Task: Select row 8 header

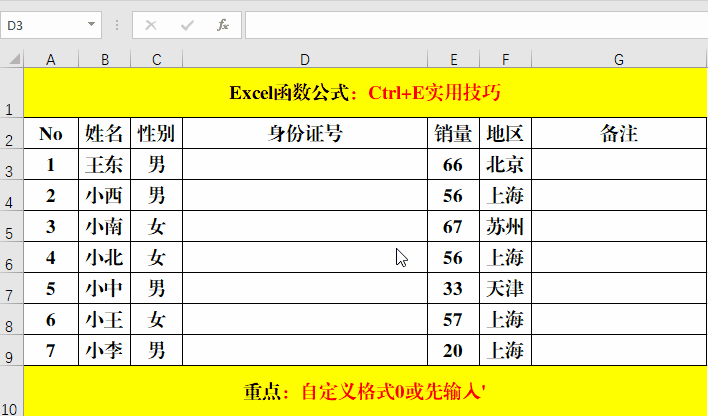Action: [x=11, y=319]
